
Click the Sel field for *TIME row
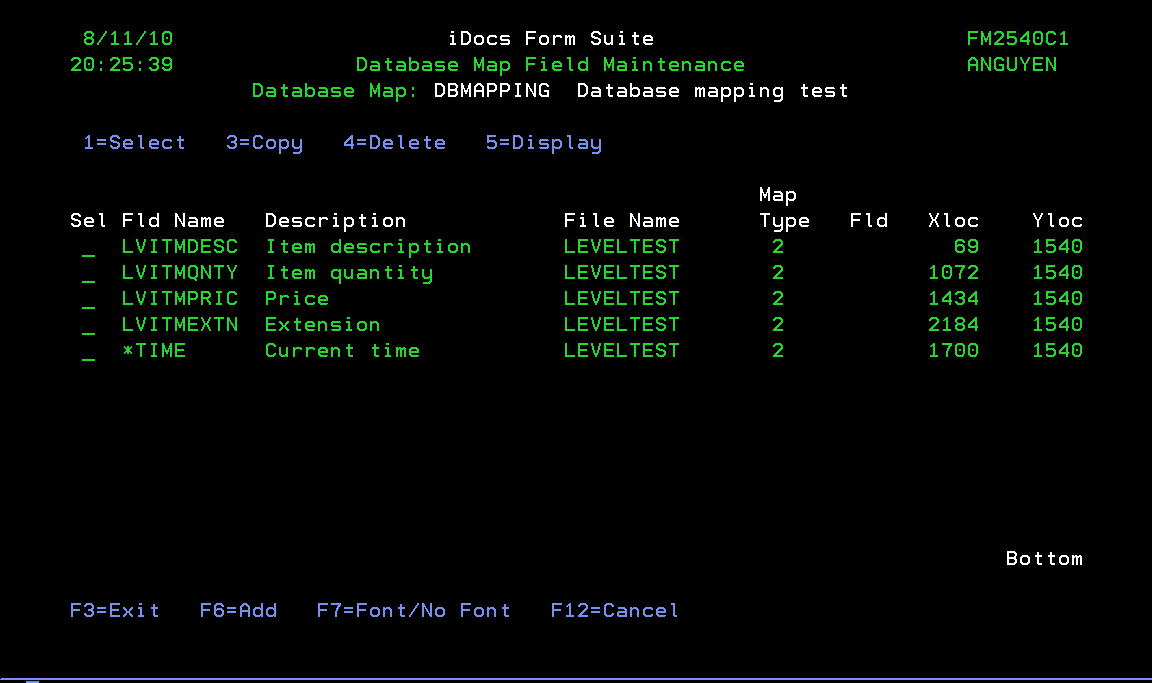pyautogui.click(x=89, y=352)
